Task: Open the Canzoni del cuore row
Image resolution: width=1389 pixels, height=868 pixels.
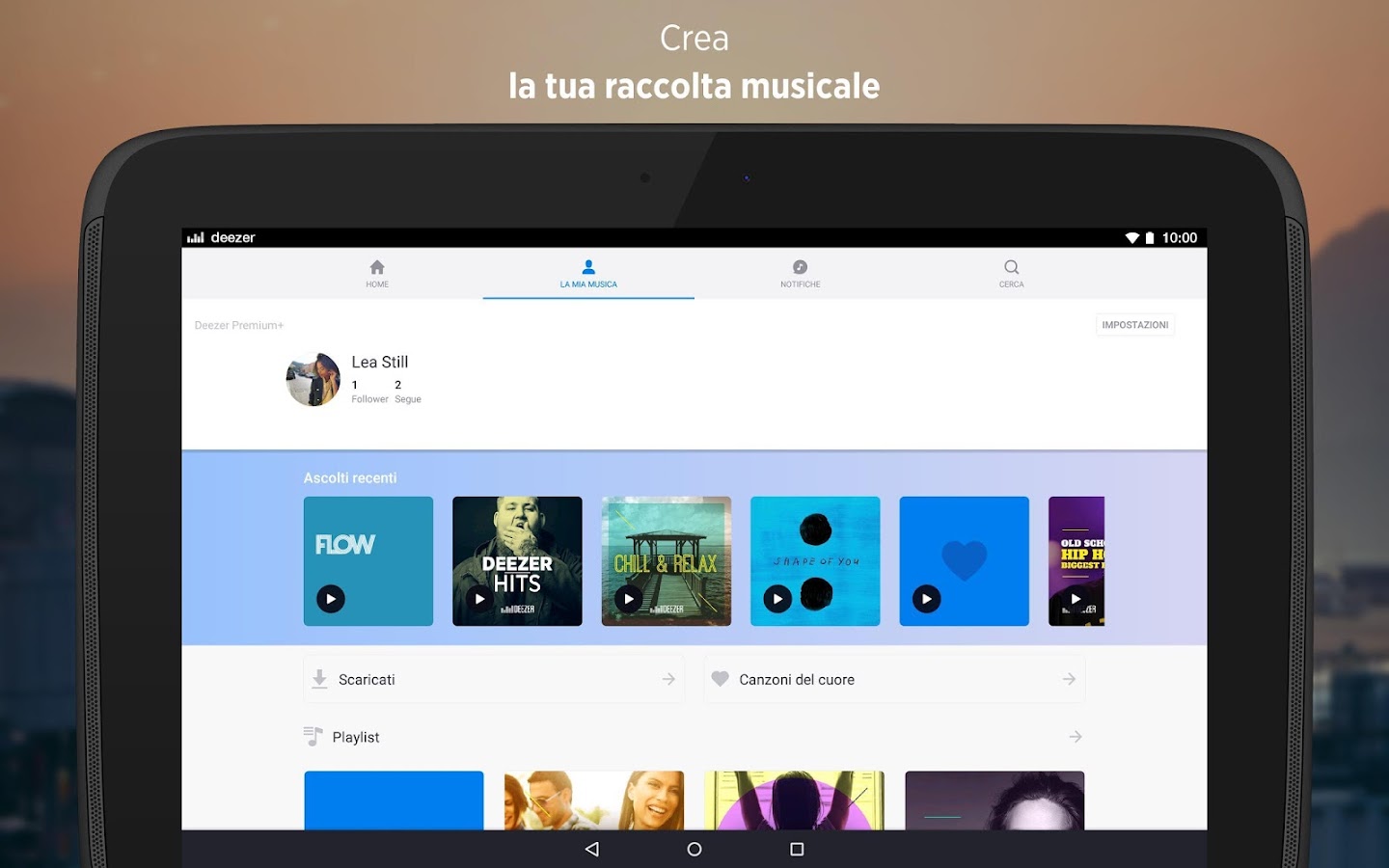Action: point(895,679)
